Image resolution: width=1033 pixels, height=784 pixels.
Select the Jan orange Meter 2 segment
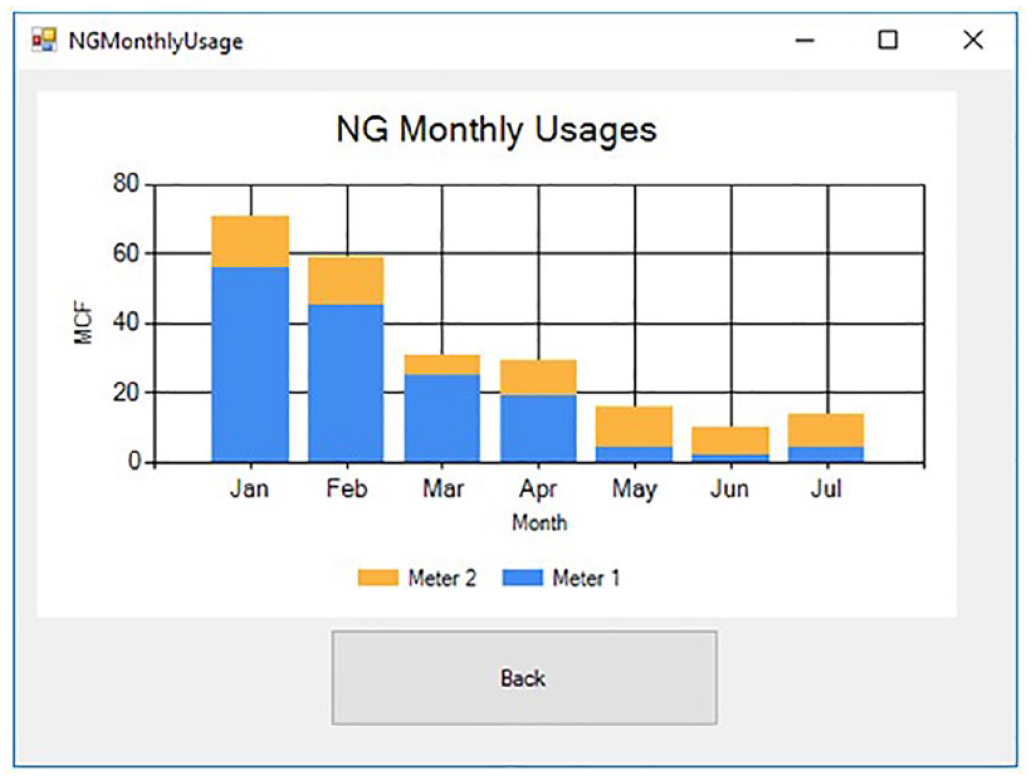pyautogui.click(x=250, y=241)
